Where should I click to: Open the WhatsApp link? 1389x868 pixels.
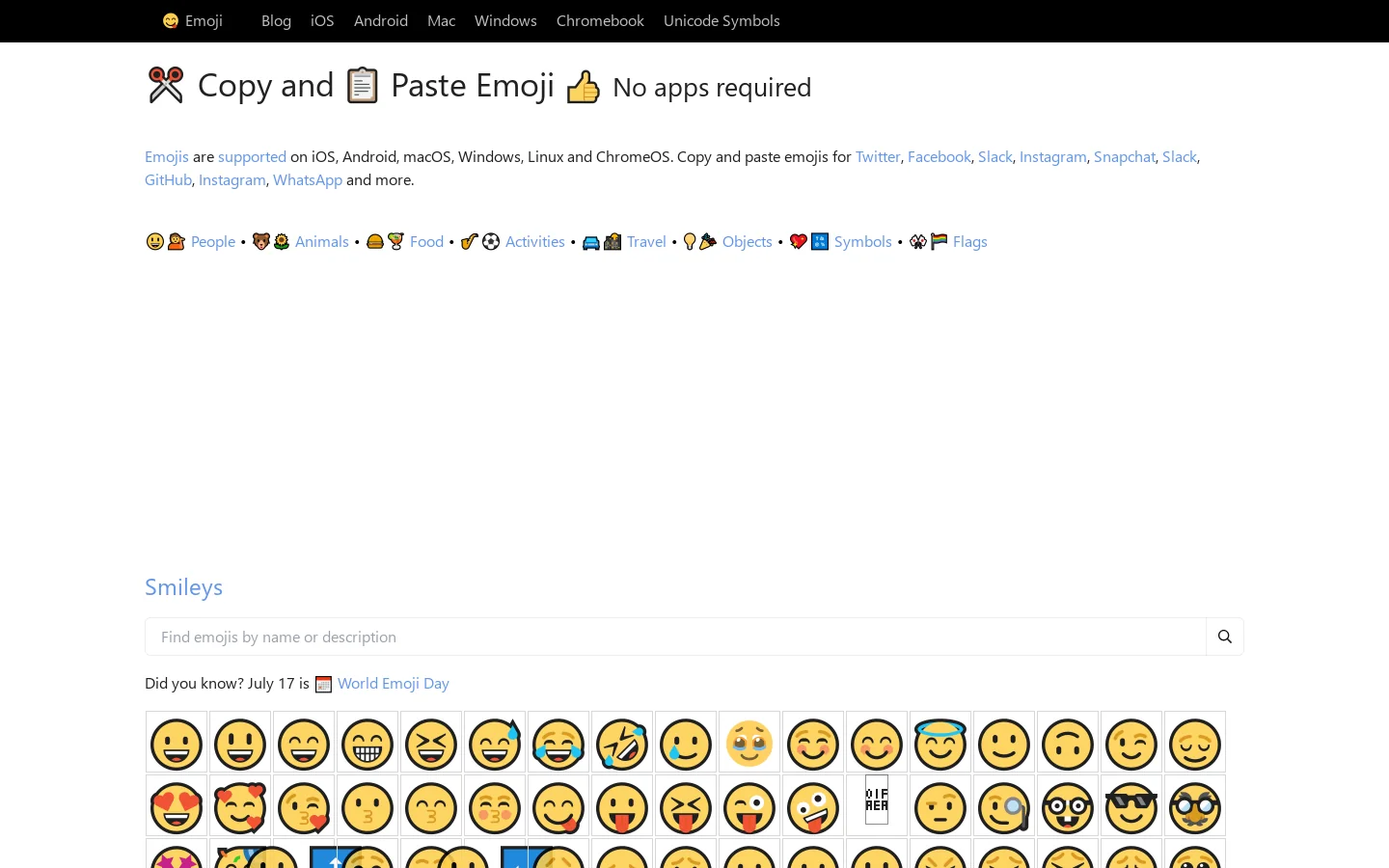tap(308, 179)
